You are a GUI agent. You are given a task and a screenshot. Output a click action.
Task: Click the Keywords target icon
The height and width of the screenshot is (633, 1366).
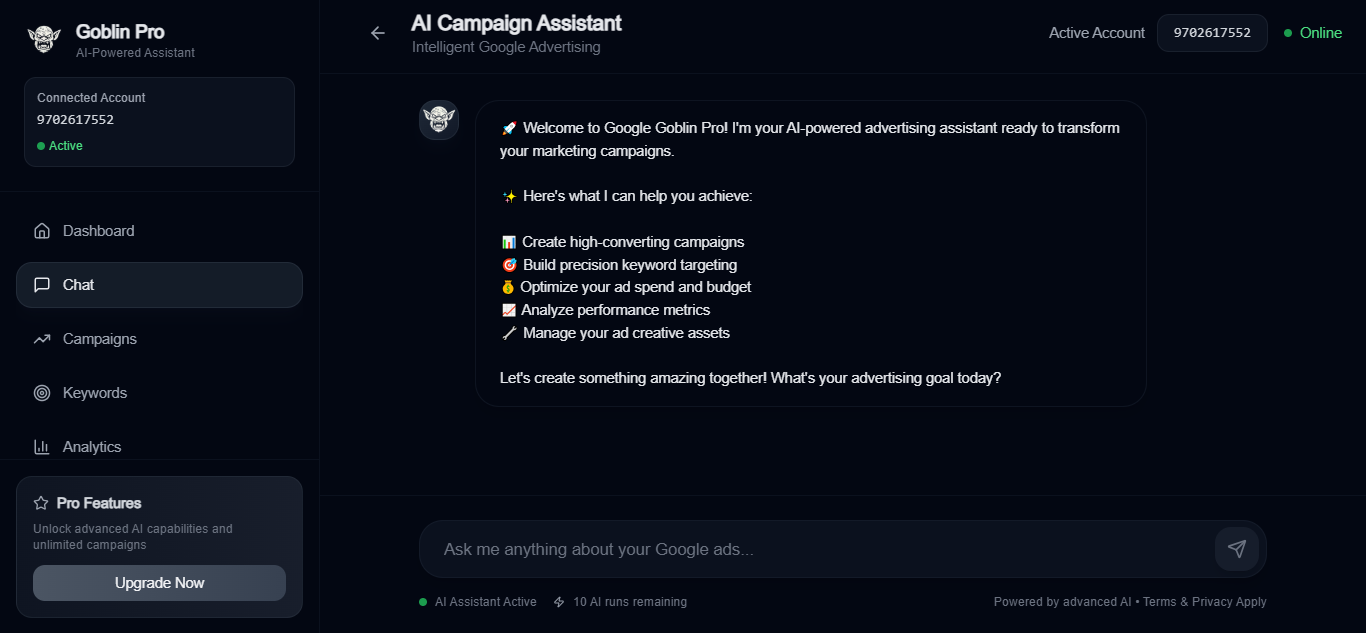[x=42, y=393]
